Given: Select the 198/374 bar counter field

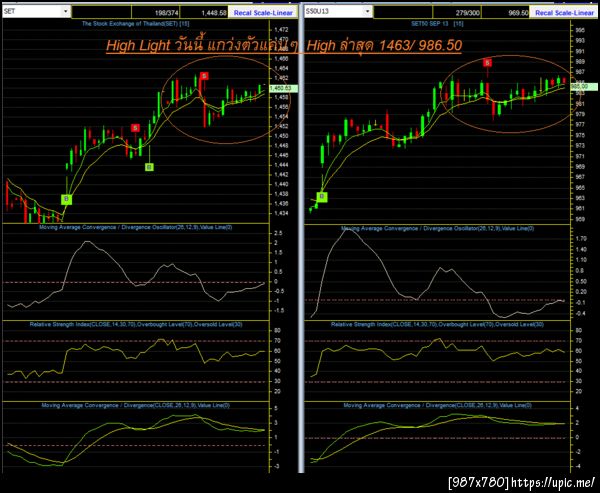Looking at the screenshot, I should coord(155,13).
